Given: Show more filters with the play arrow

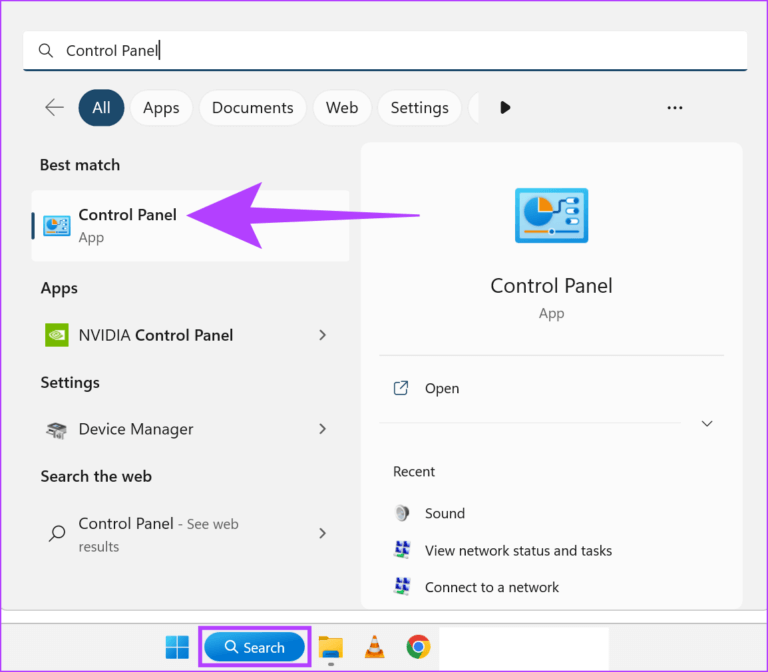Looking at the screenshot, I should (x=505, y=107).
